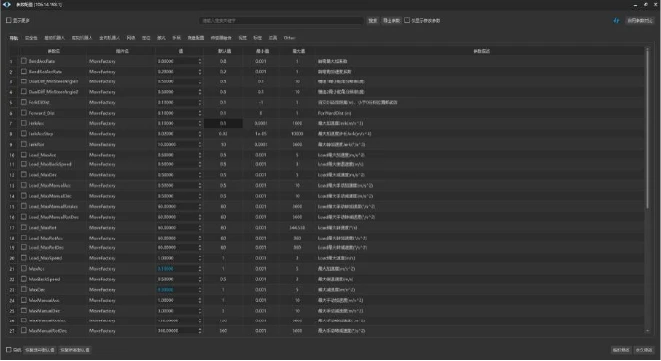Click the maximum-value column header
Viewport: 661px width, 361px height.
point(298,51)
